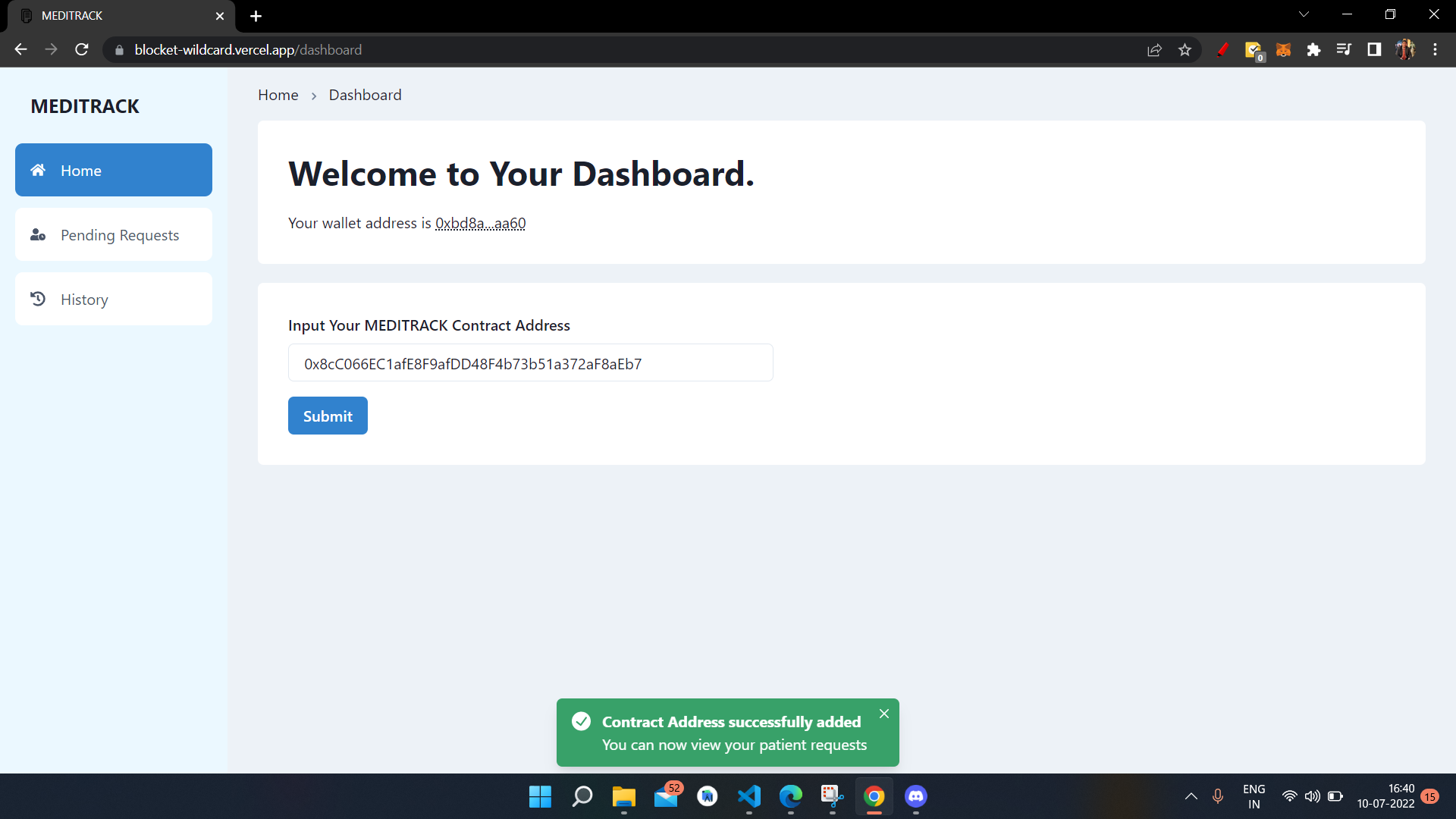Viewport: 1456px width, 819px height.
Task: Click contract address input field
Action: click(531, 363)
